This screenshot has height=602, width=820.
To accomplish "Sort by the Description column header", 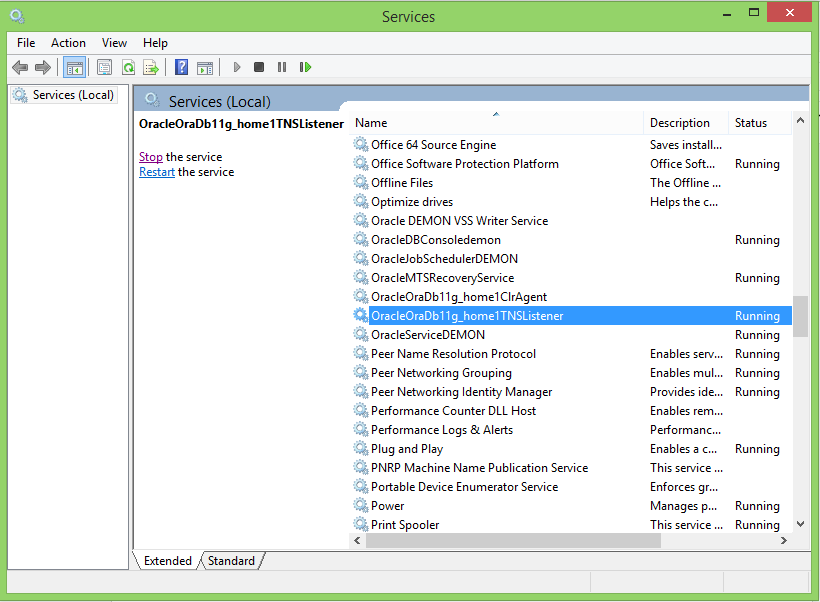I will (686, 123).
